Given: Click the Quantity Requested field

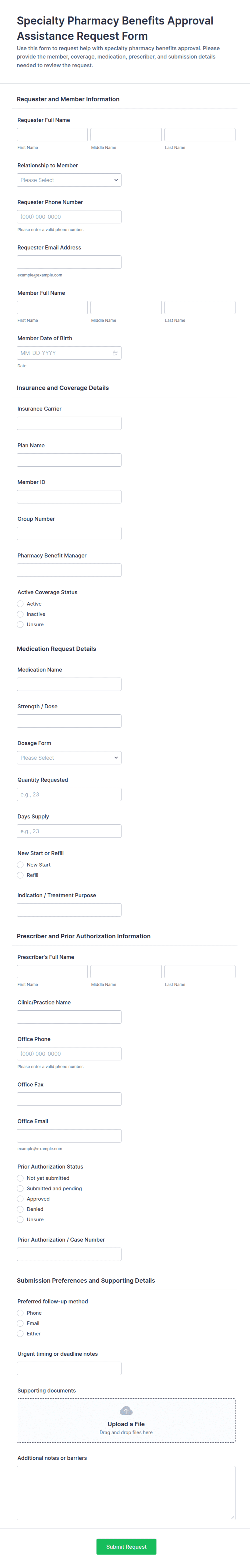Looking at the screenshot, I should [x=69, y=794].
